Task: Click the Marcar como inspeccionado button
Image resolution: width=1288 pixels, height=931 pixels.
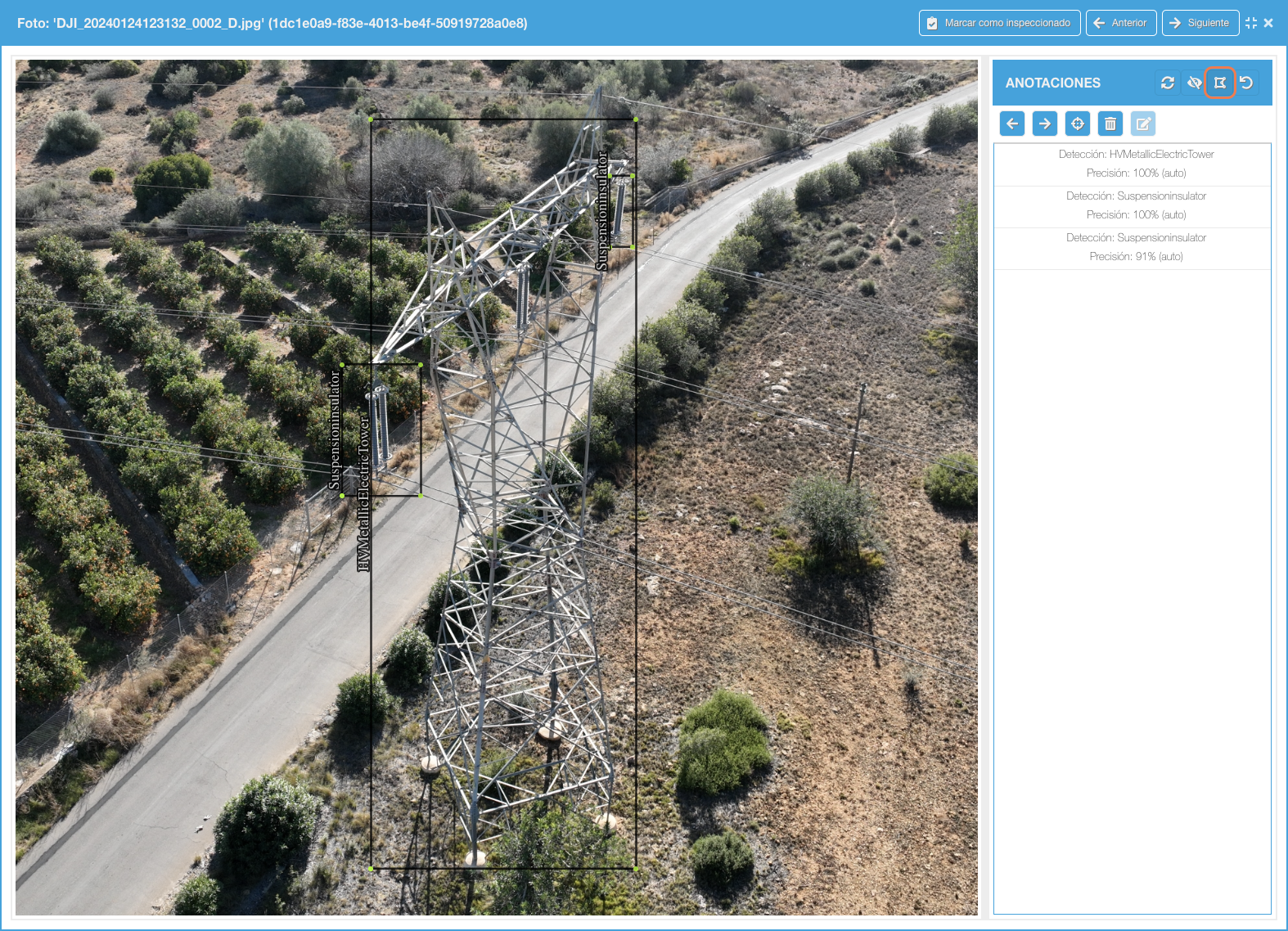Action: click(x=999, y=23)
